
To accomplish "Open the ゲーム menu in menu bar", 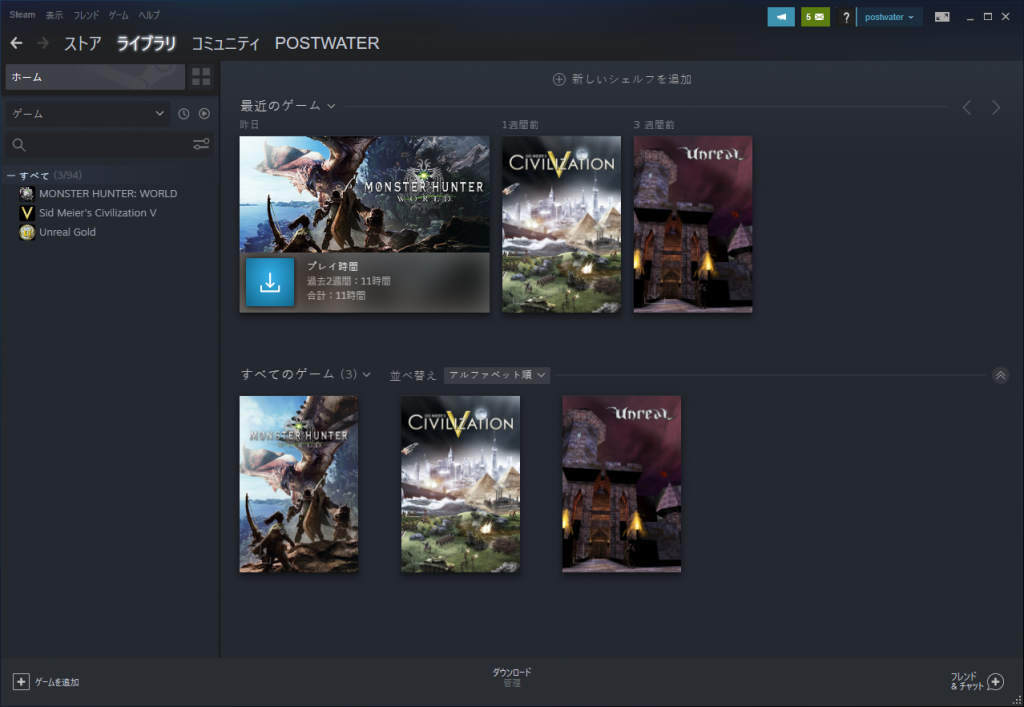I will pyautogui.click(x=118, y=15).
